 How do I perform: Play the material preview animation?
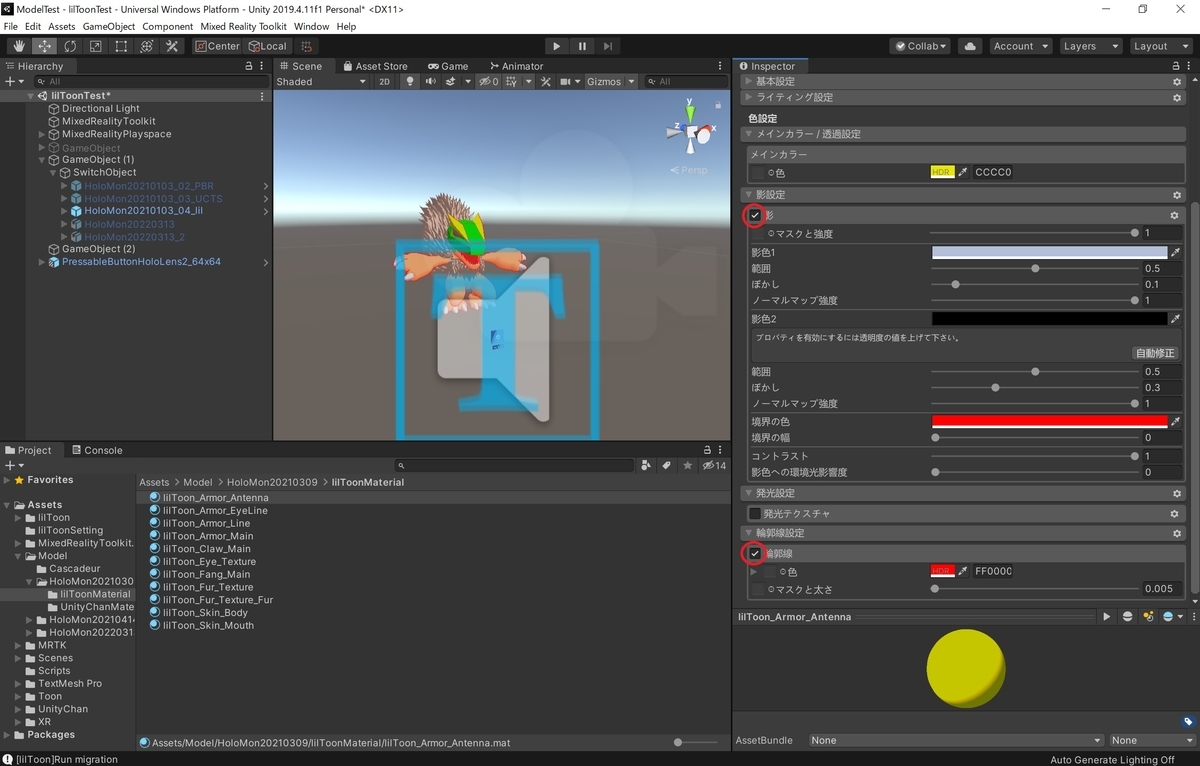[1107, 617]
